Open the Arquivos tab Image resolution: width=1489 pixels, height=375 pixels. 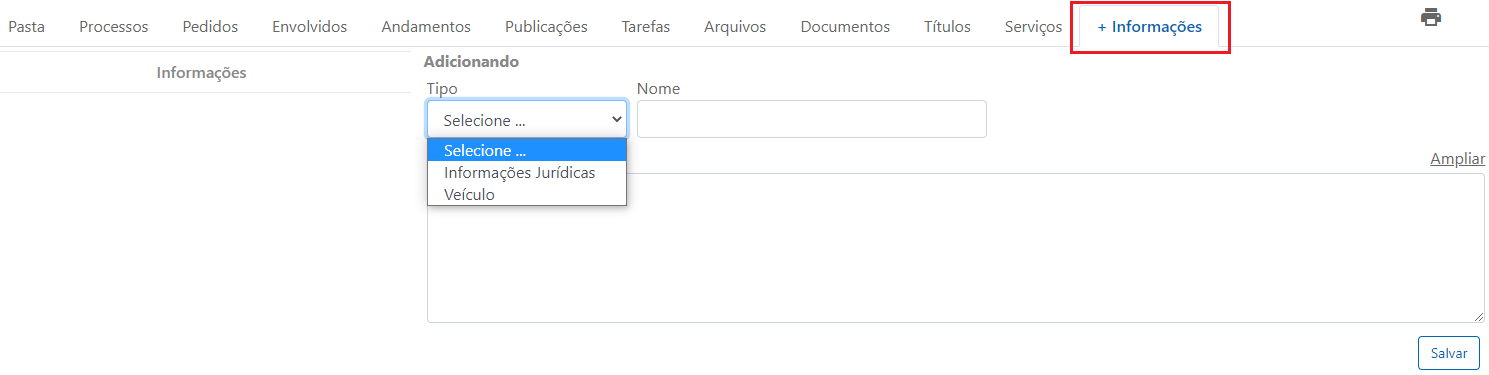pos(735,27)
